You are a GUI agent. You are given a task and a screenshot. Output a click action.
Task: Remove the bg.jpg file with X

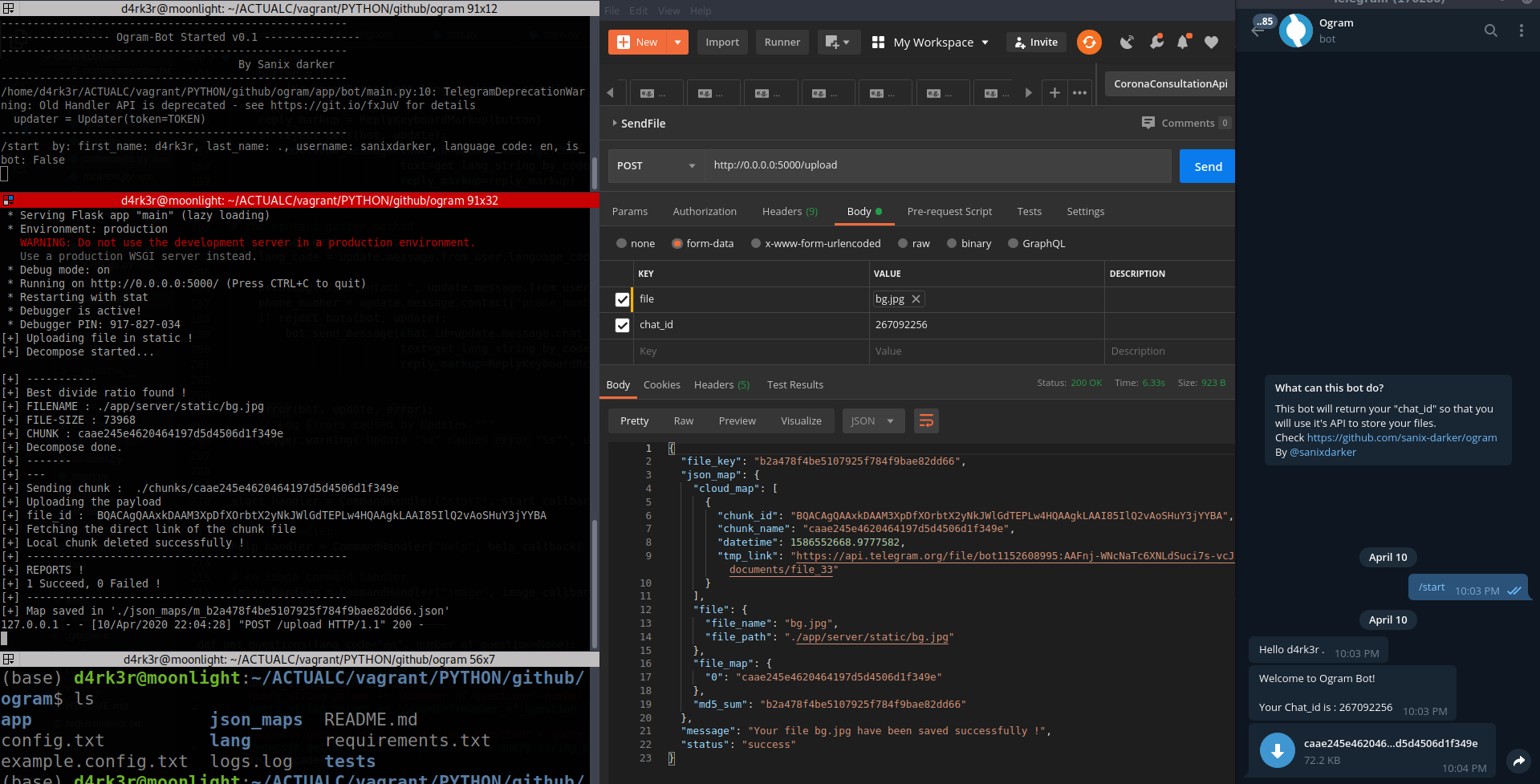click(916, 299)
